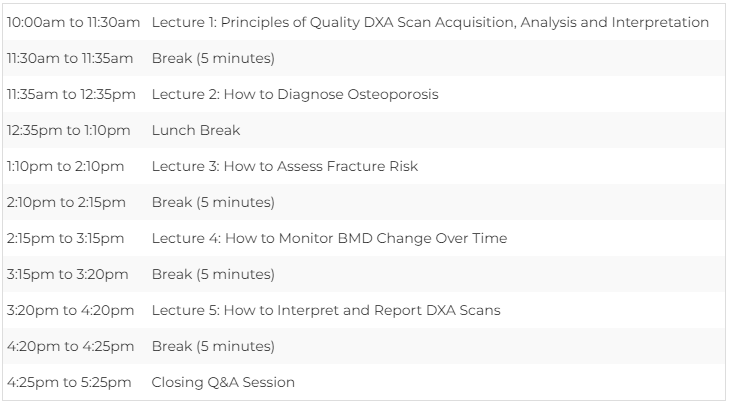Select Lecture 3: How to Assess Fracture Risk

[285, 166]
